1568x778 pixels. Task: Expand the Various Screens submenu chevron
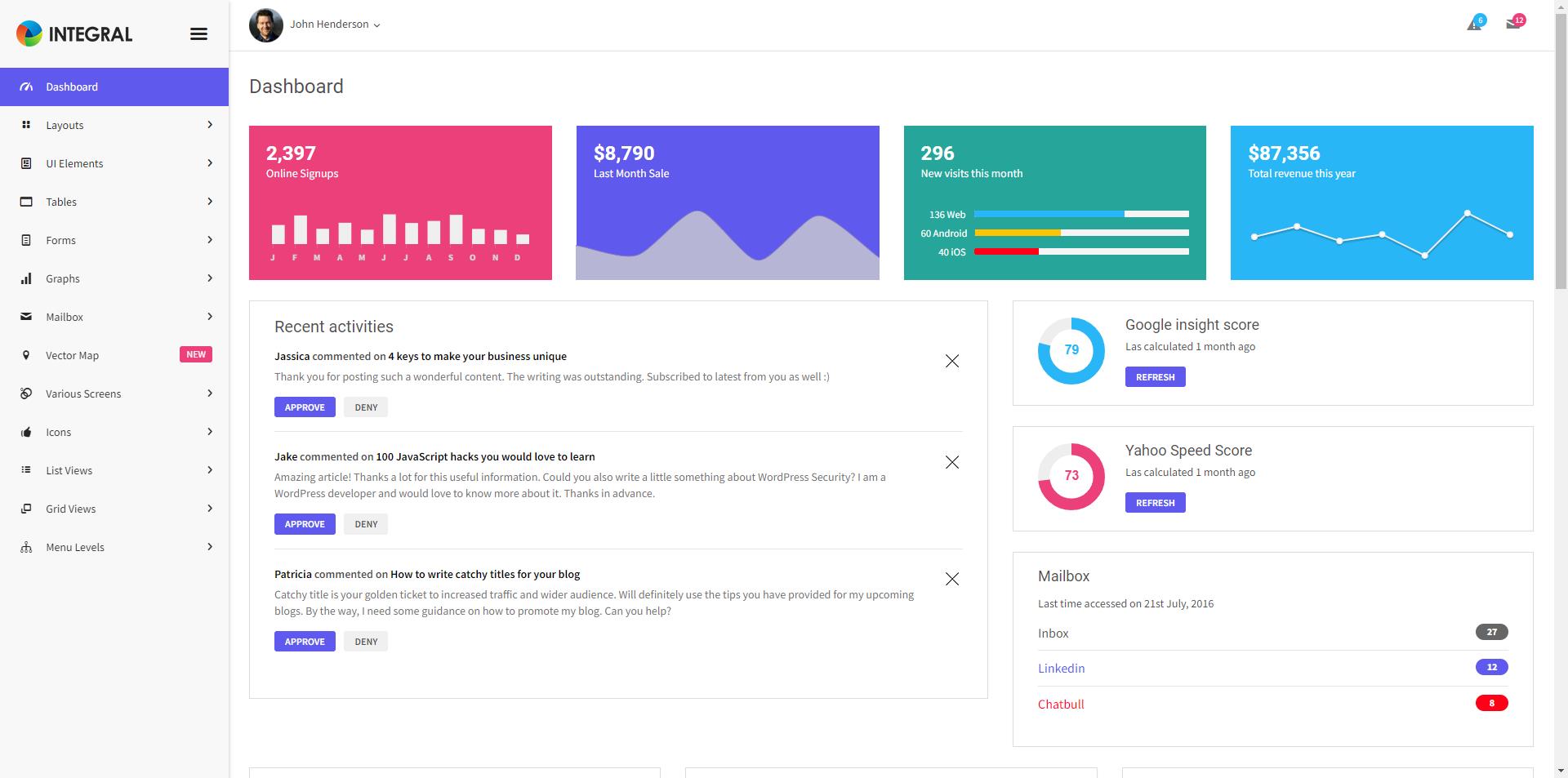pos(210,393)
